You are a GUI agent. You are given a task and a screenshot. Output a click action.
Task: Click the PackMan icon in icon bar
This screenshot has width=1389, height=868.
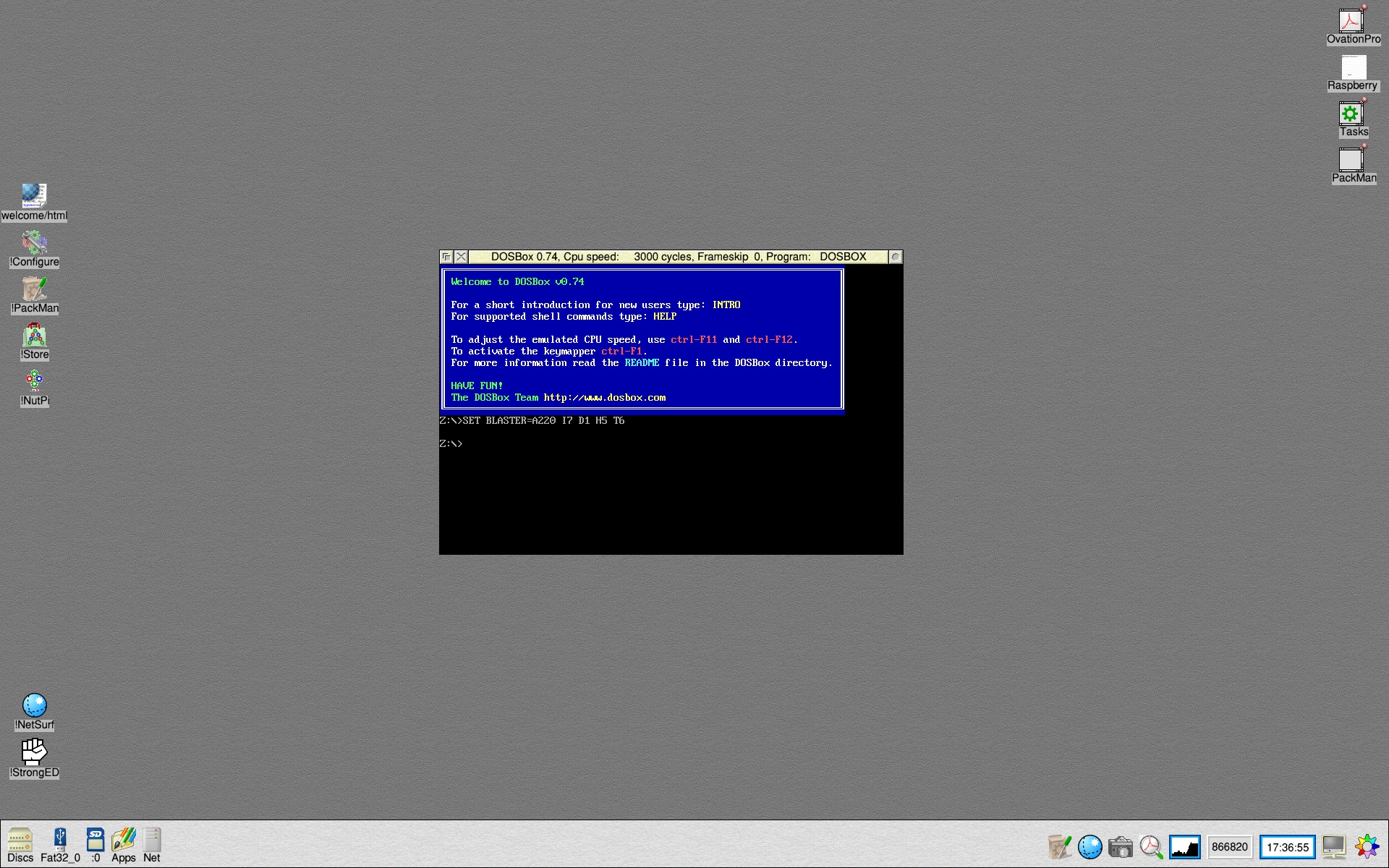tap(1059, 846)
